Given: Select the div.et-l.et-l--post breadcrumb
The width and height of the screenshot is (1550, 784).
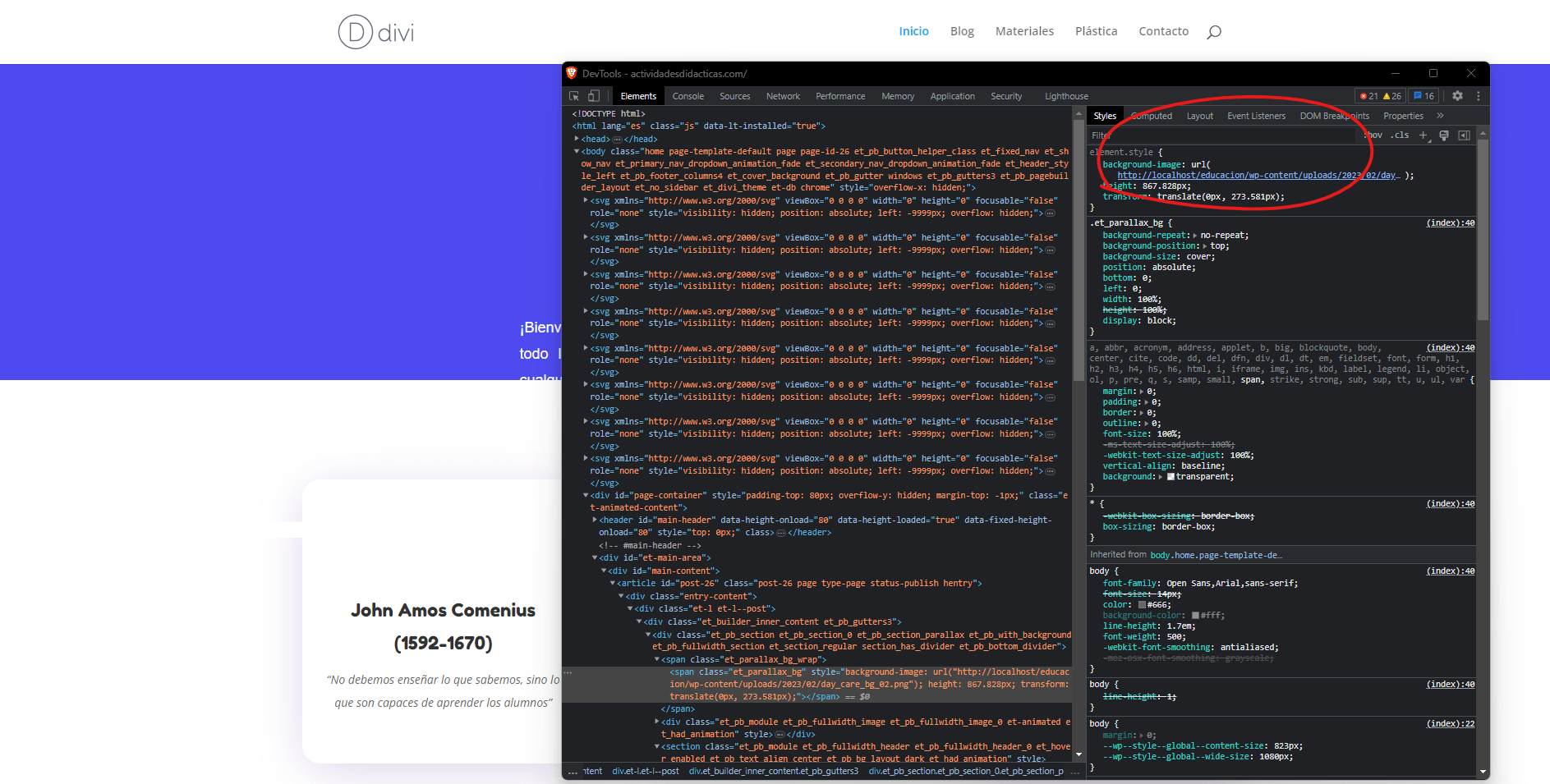Looking at the screenshot, I should tap(646, 772).
